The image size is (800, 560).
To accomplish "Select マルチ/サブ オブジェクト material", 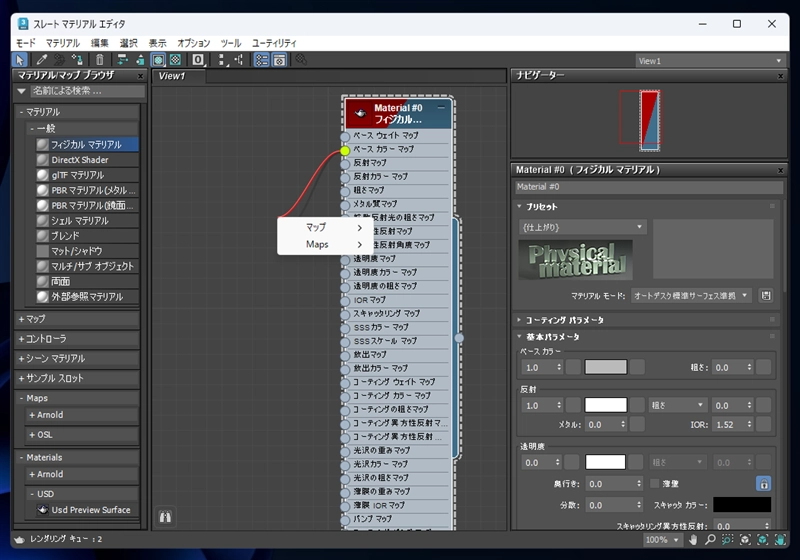I will [87, 266].
